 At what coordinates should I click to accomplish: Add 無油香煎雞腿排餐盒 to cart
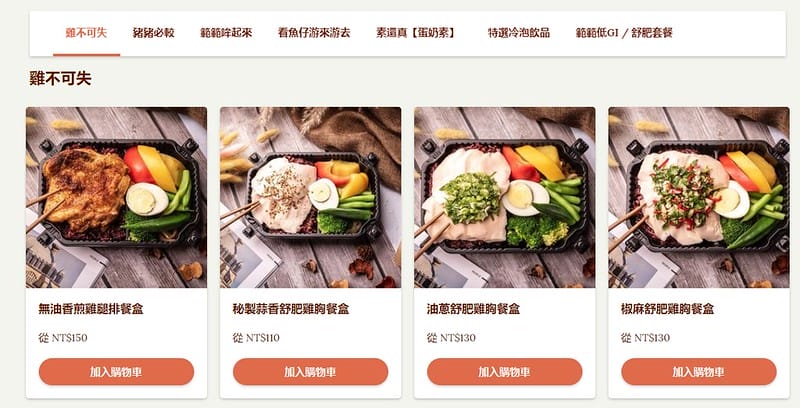coord(116,372)
